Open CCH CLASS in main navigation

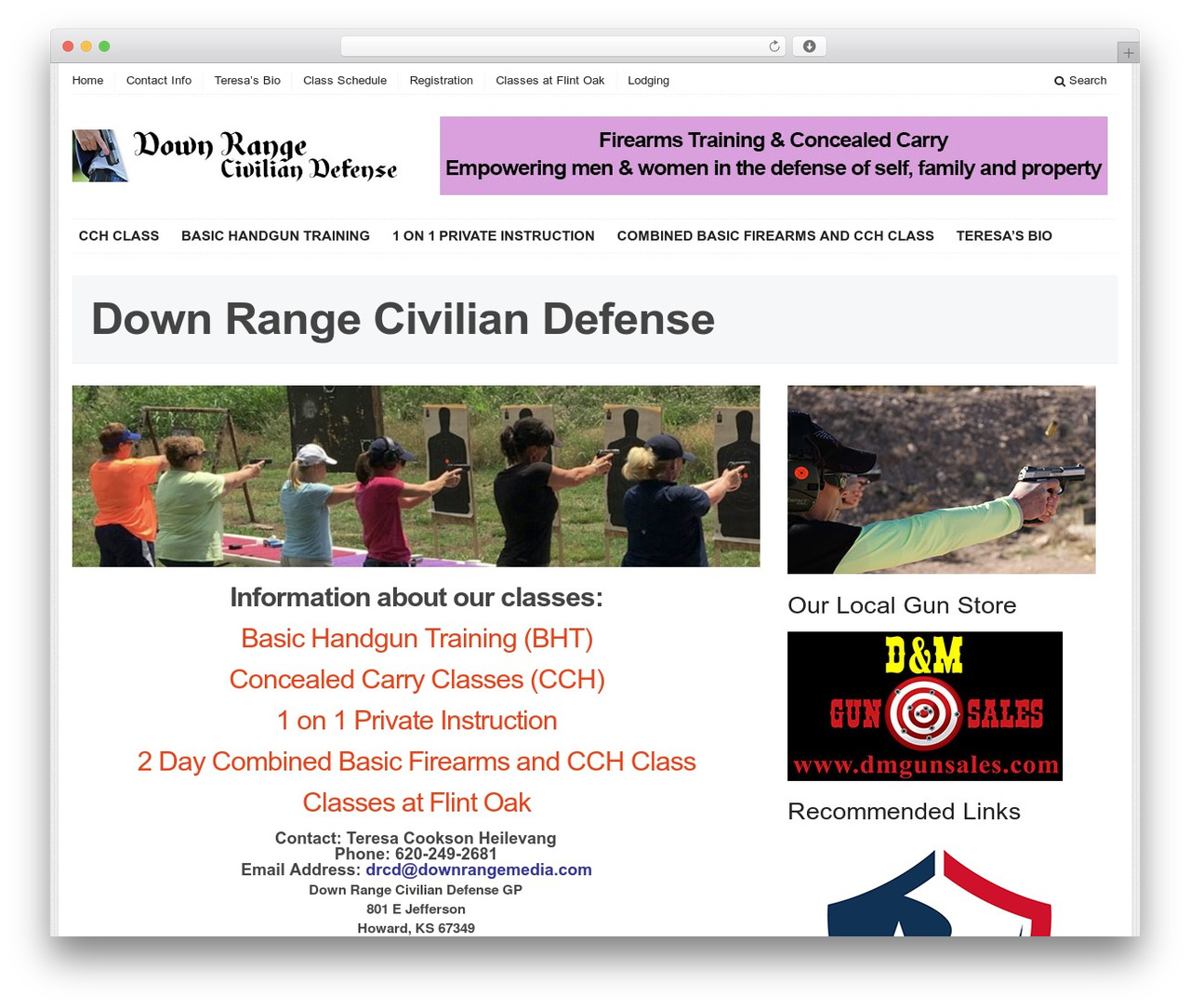point(119,236)
